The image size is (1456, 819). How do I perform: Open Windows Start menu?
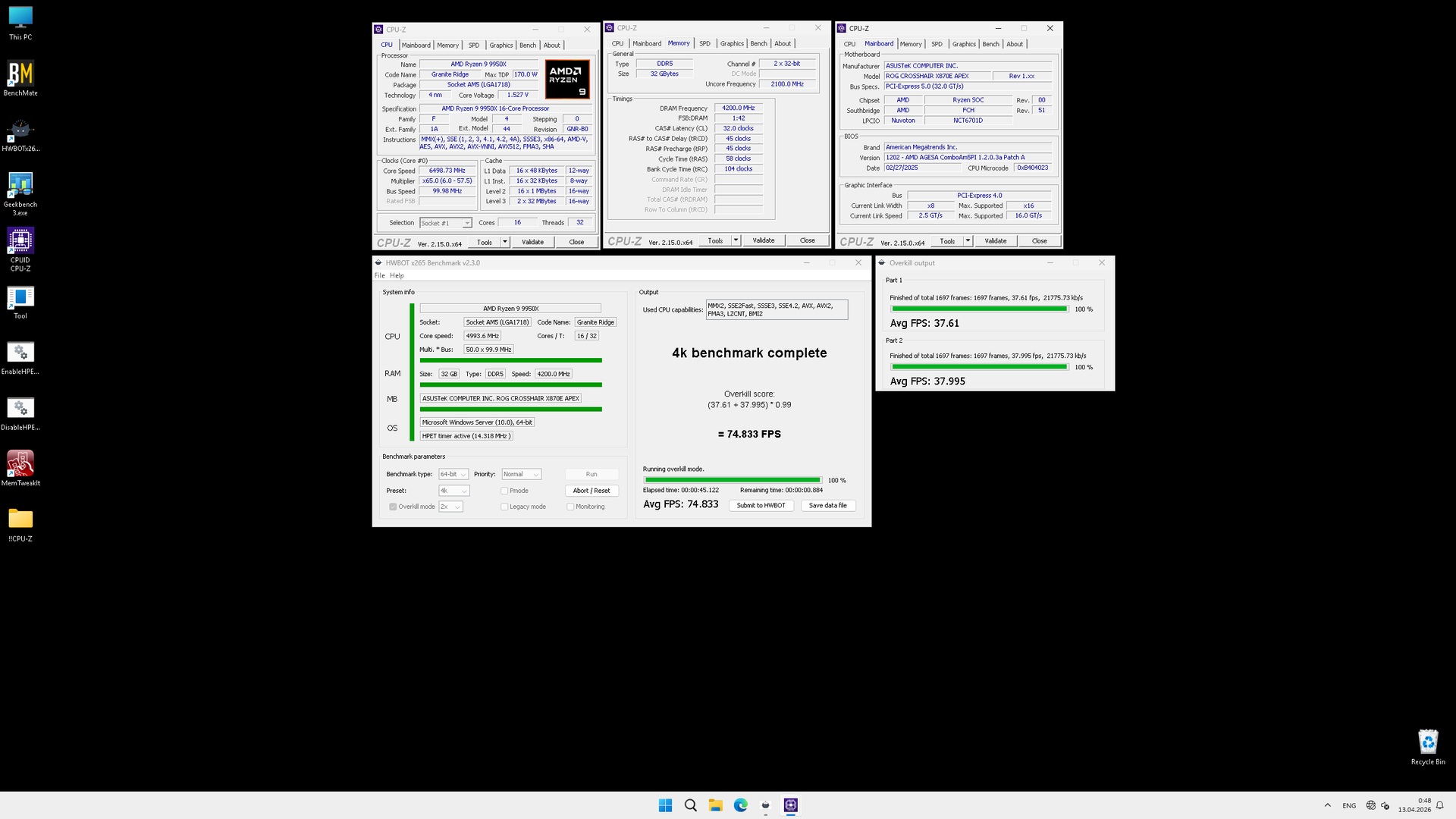665,805
